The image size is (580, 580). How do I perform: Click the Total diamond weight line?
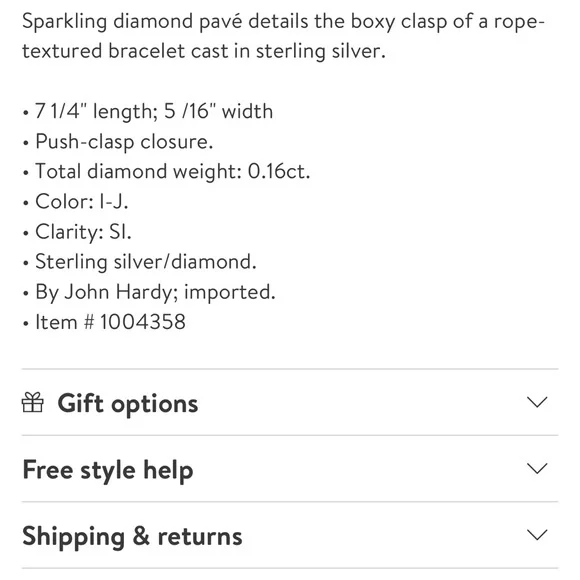click(166, 172)
